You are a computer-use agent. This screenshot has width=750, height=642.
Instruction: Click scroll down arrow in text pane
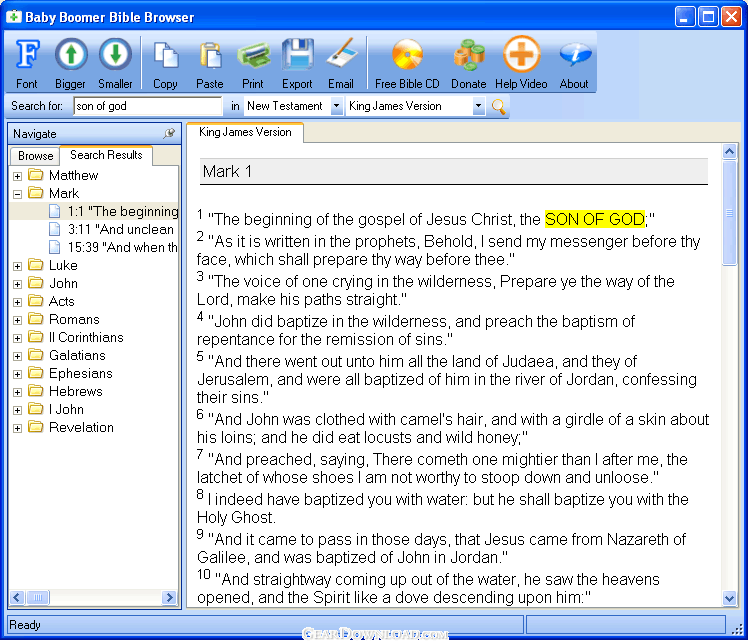point(729,598)
